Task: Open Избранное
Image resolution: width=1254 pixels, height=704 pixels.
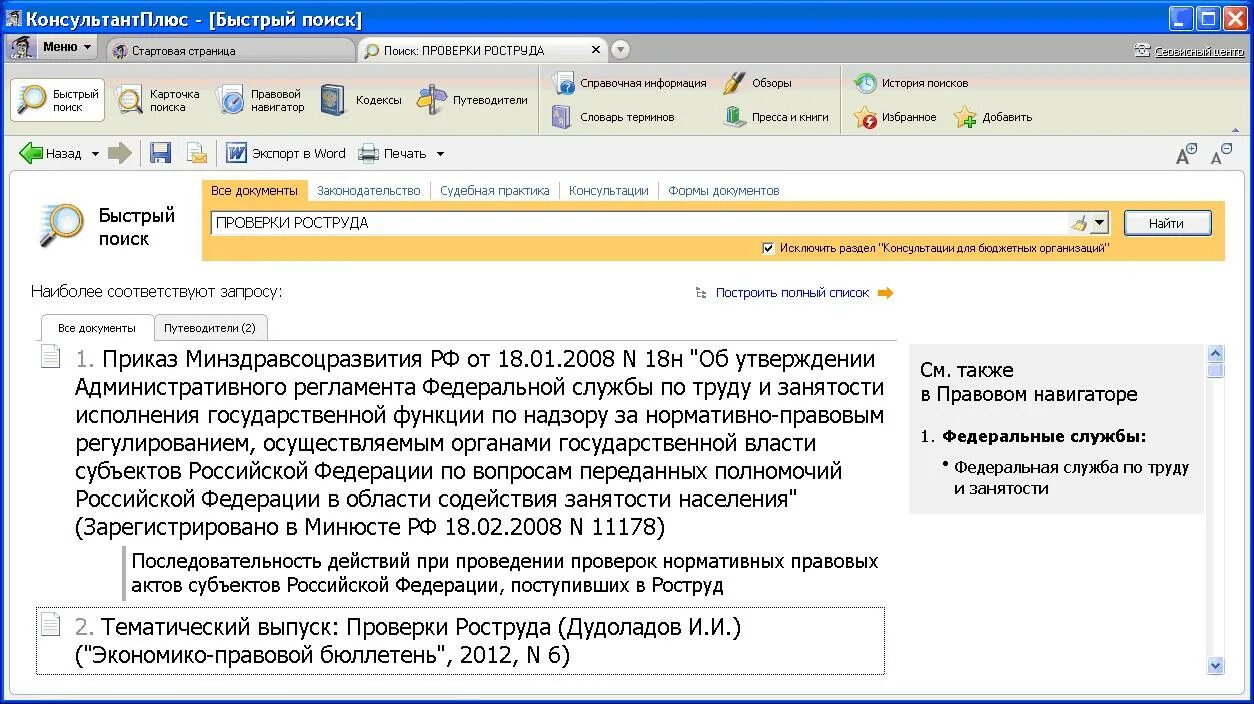Action: [x=895, y=117]
